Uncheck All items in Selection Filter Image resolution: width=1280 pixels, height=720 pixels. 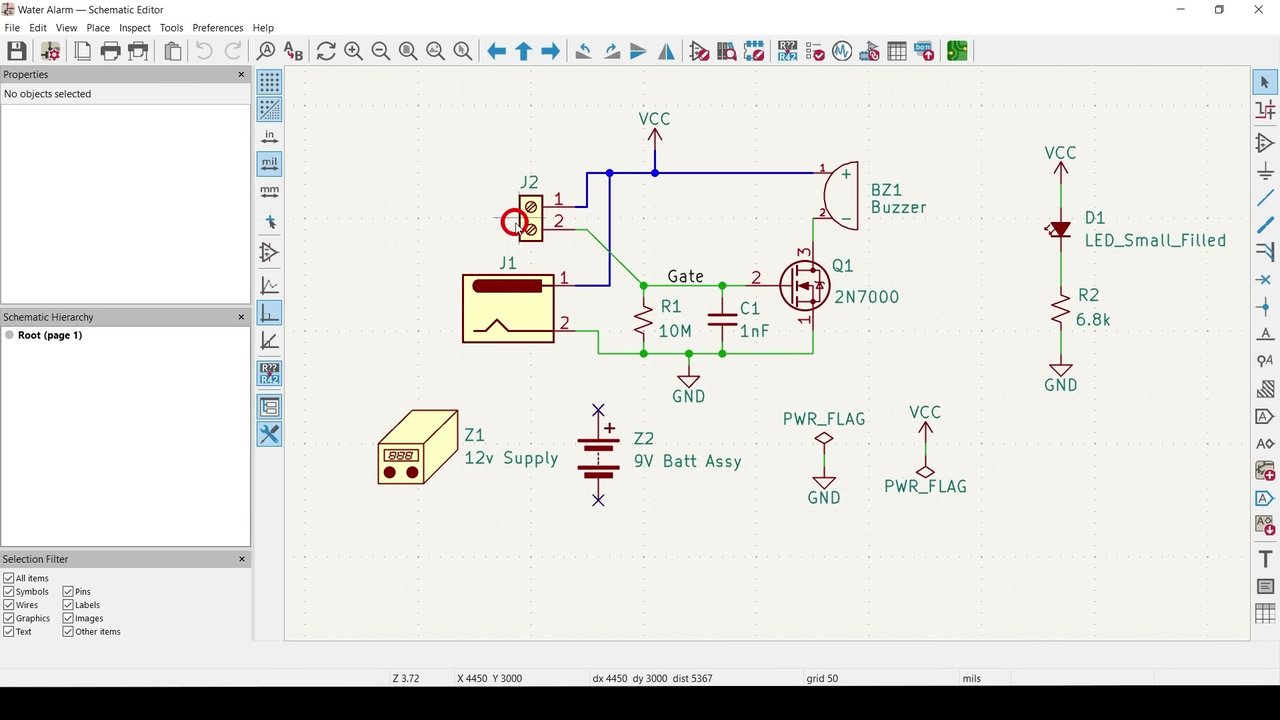tap(9, 578)
